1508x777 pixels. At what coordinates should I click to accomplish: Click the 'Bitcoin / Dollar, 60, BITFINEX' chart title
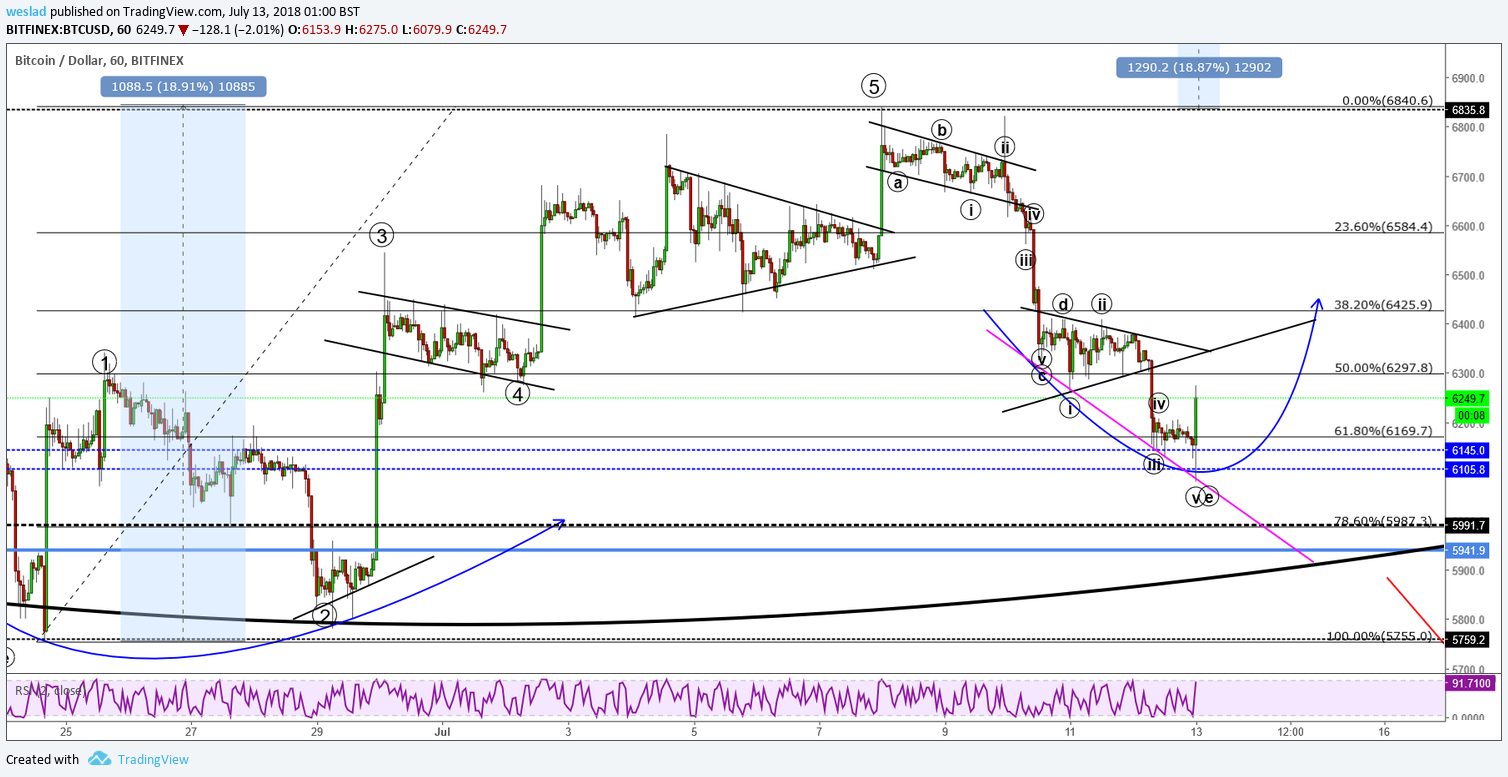click(99, 61)
